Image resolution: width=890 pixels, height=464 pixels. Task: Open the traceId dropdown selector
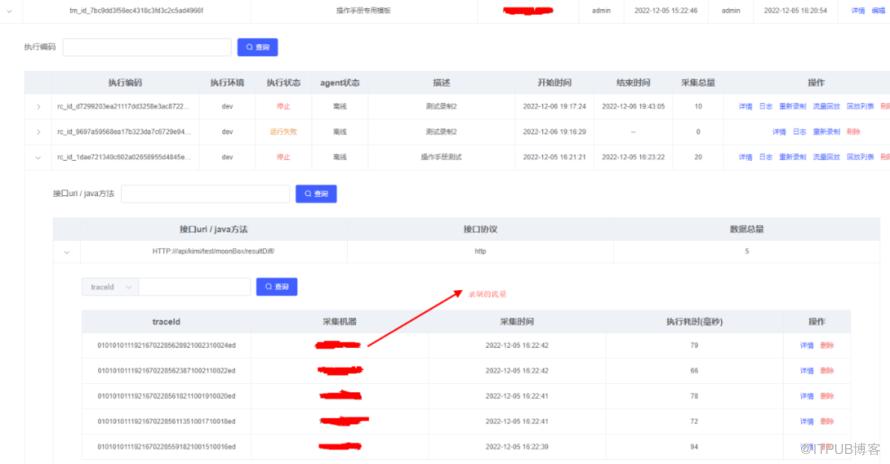pos(109,287)
